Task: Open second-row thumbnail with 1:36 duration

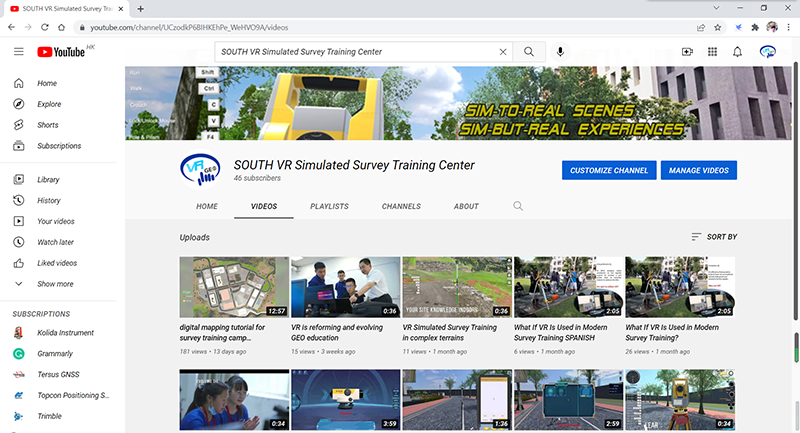Action: (x=457, y=400)
